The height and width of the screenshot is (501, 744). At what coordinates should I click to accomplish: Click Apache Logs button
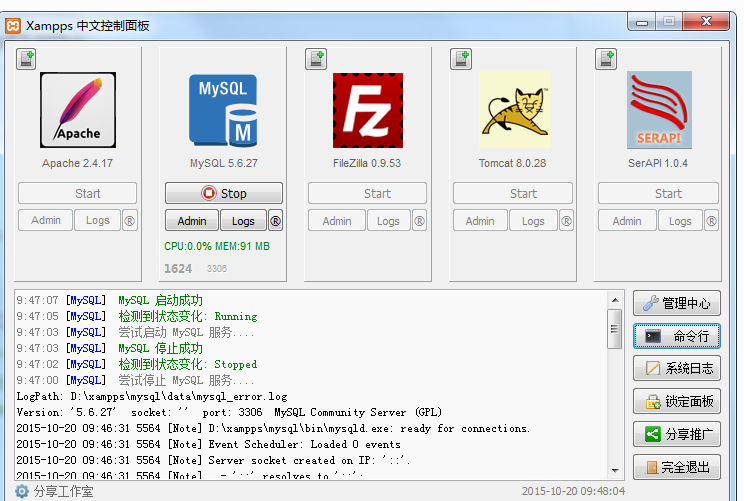97,221
